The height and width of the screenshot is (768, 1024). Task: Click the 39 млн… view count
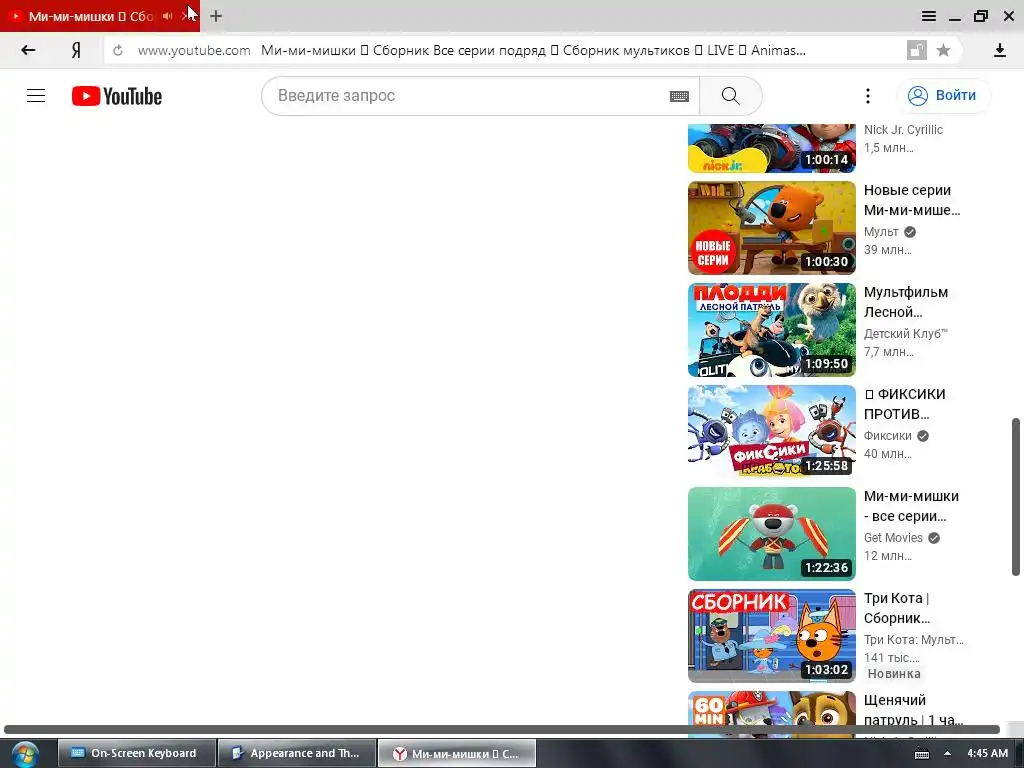click(888, 249)
